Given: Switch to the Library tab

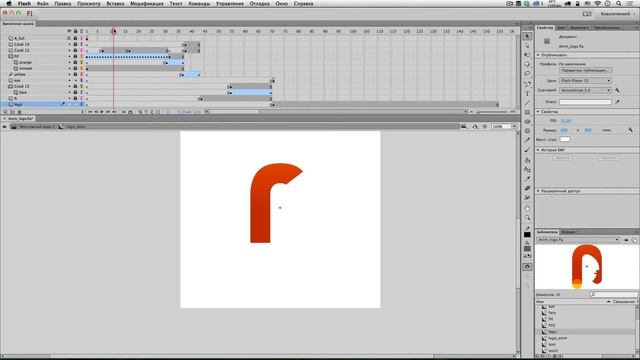Looking at the screenshot, I should (x=547, y=232).
